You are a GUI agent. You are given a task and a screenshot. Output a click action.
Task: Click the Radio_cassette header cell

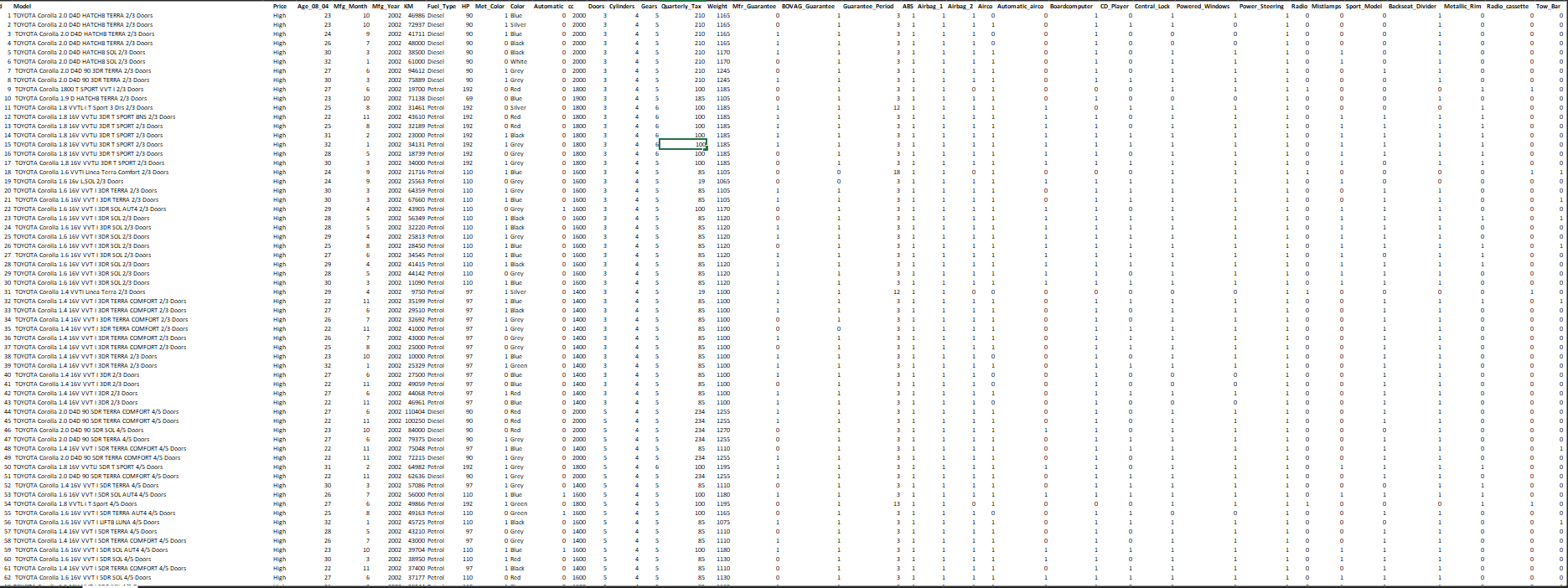[x=1507, y=6]
